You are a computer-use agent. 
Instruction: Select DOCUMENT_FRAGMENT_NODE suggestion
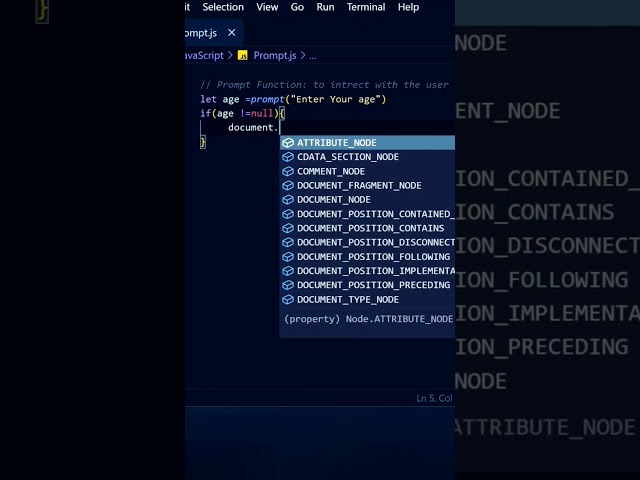coord(367,185)
